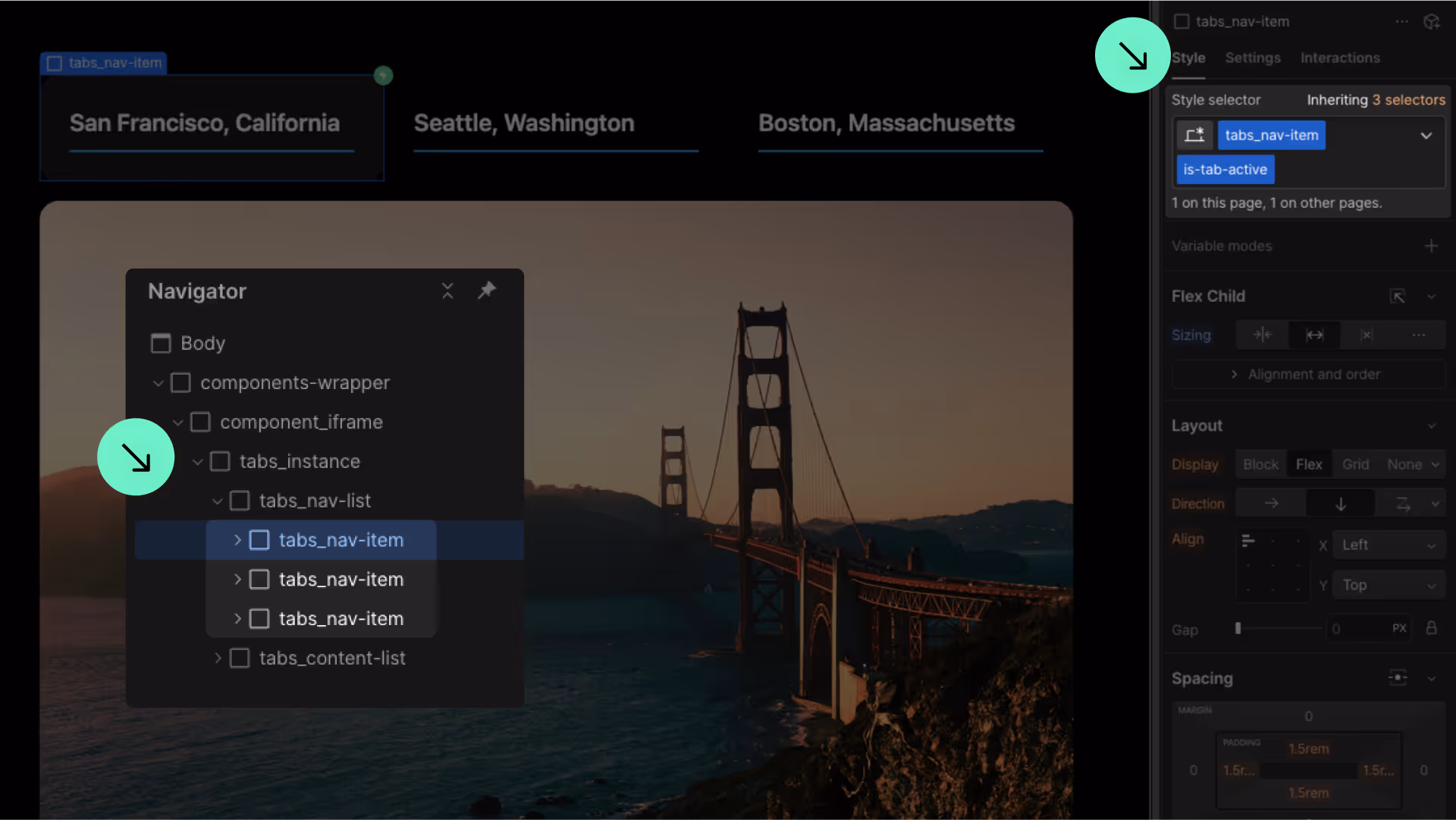This screenshot has height=820, width=1456.
Task: Toggle gap lock icon
Action: [1431, 628]
